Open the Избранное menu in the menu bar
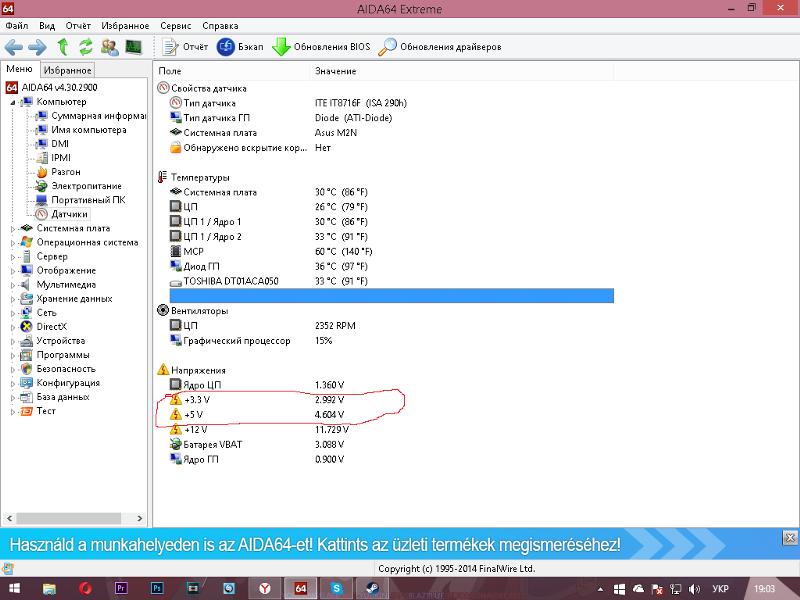 pos(125,26)
